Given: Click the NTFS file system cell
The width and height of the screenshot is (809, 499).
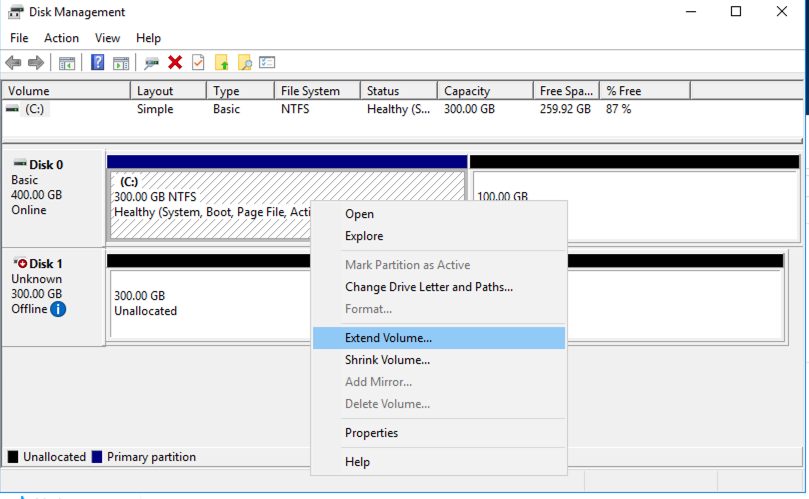Looking at the screenshot, I should tap(295, 109).
